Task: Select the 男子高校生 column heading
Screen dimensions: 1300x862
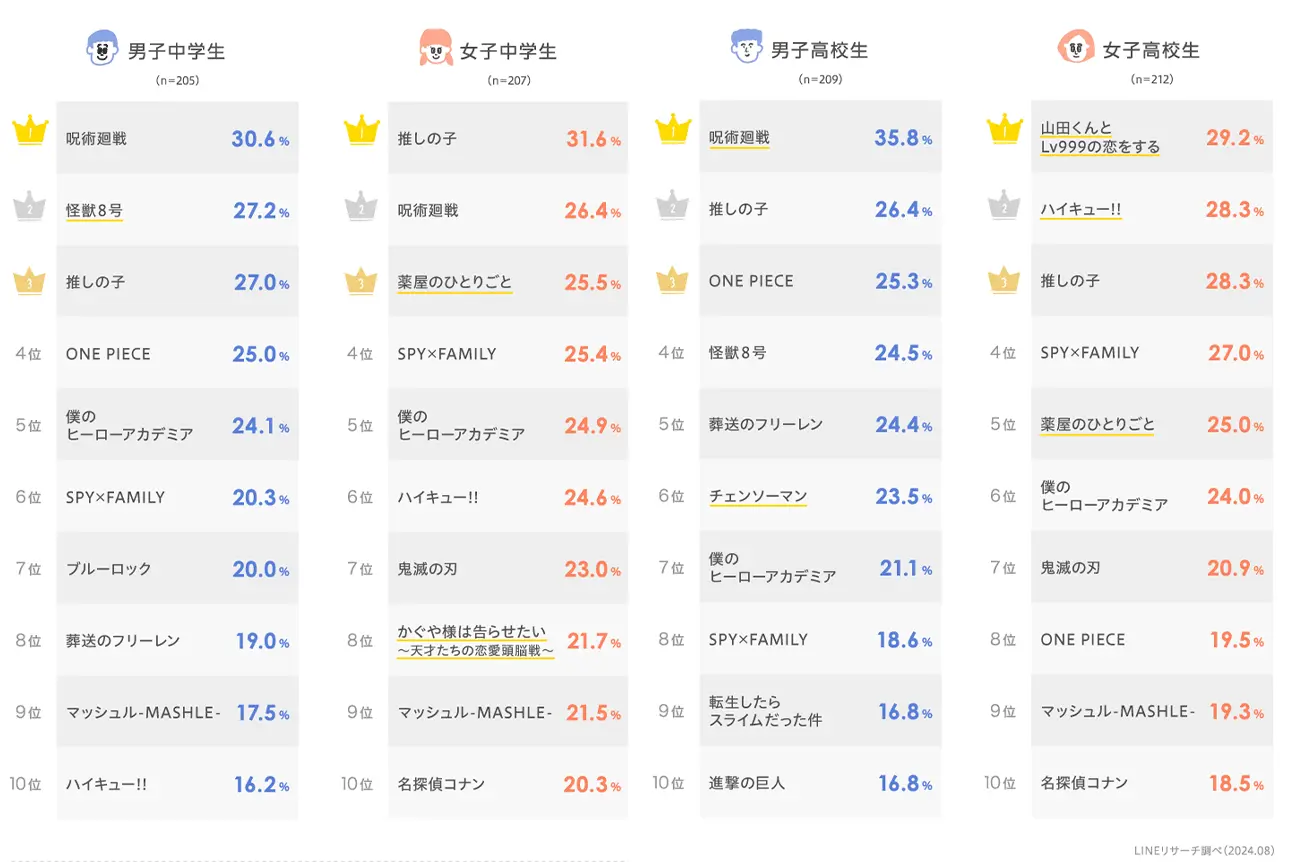Action: [x=819, y=49]
